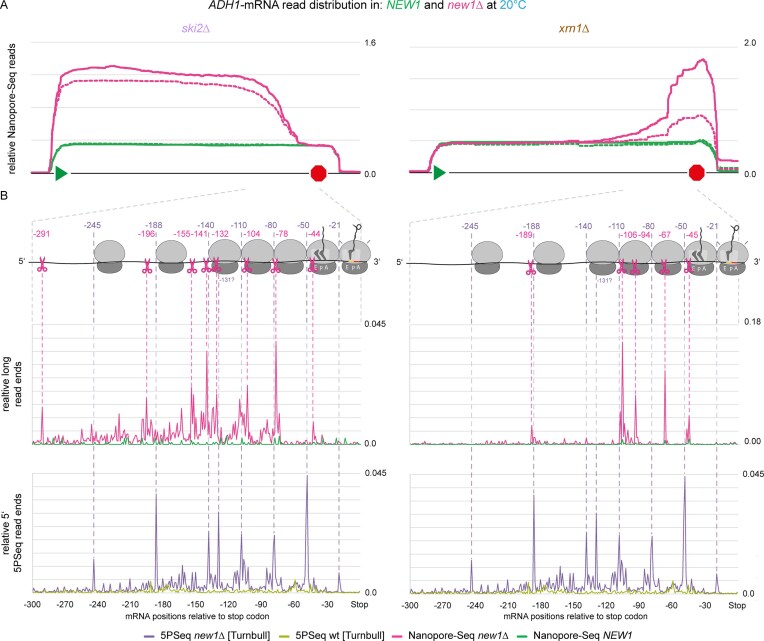Select the scissors icon below the -45 label
Image resolution: width=764 pixels, height=641 pixels.
click(x=688, y=266)
